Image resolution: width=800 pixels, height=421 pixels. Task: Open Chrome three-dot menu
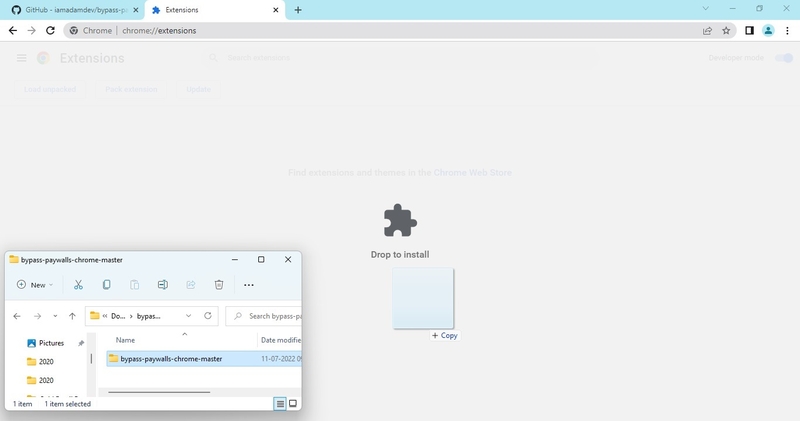(x=787, y=31)
